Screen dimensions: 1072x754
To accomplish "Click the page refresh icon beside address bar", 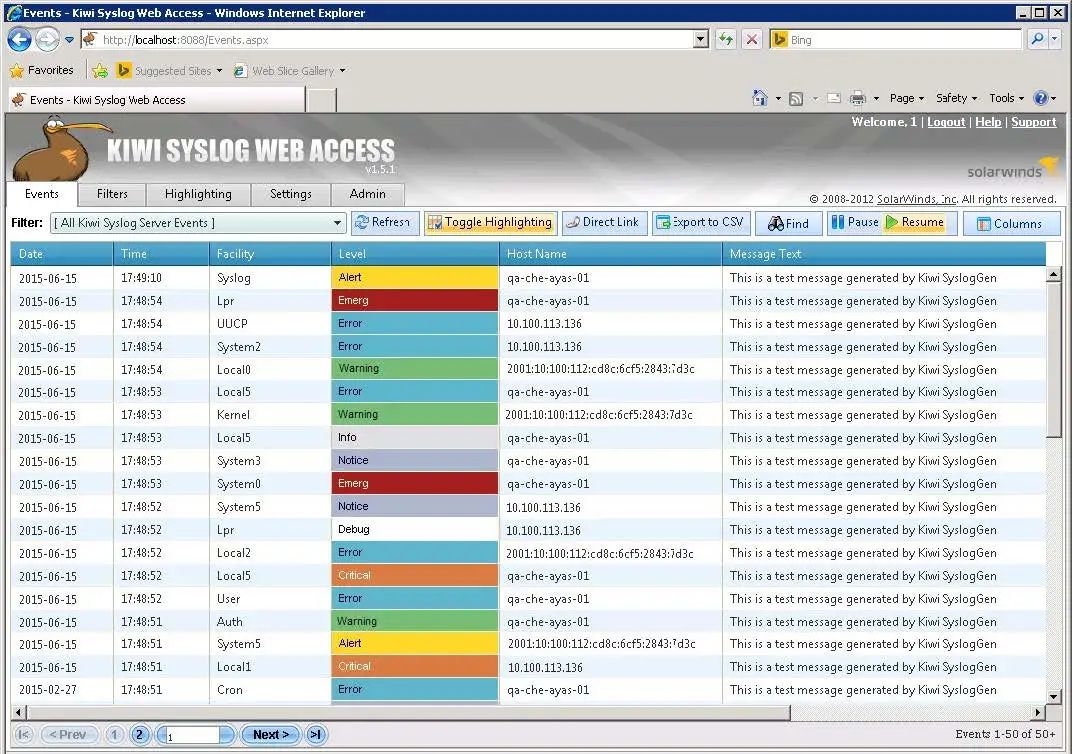I will pyautogui.click(x=725, y=40).
